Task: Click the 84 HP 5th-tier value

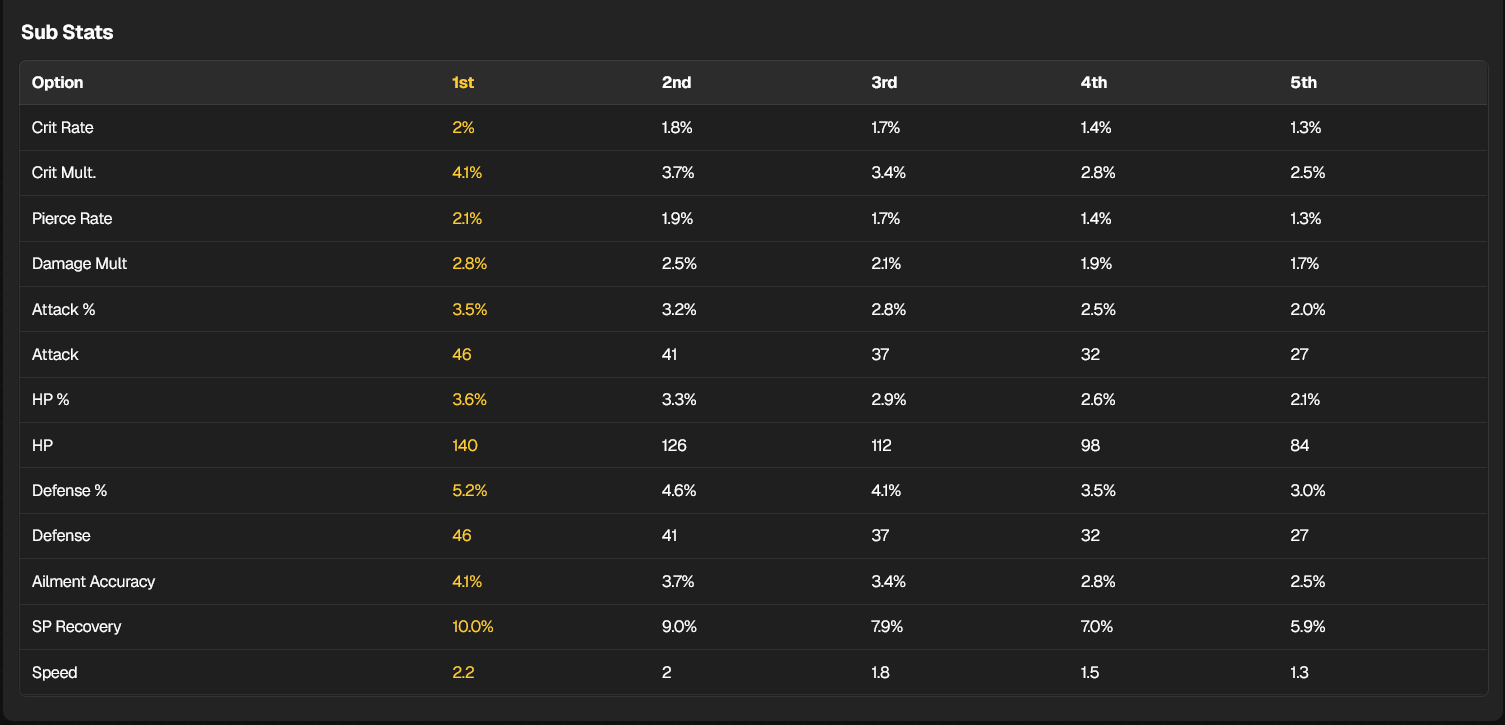Action: 1300,445
